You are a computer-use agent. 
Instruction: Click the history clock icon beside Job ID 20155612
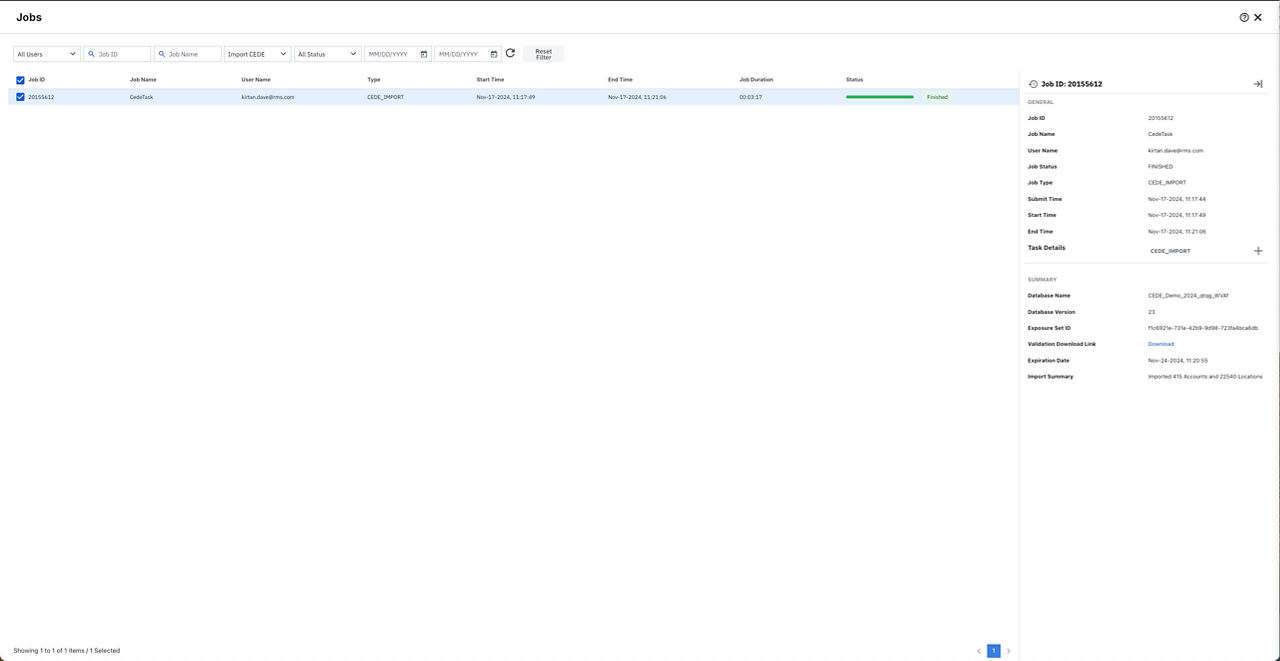coord(1031,83)
